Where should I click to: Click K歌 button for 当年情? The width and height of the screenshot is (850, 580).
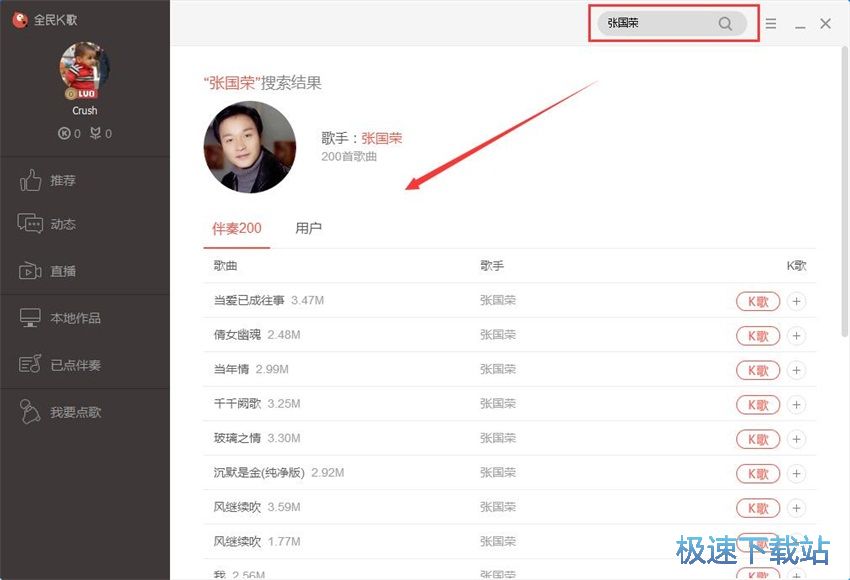[x=758, y=370]
